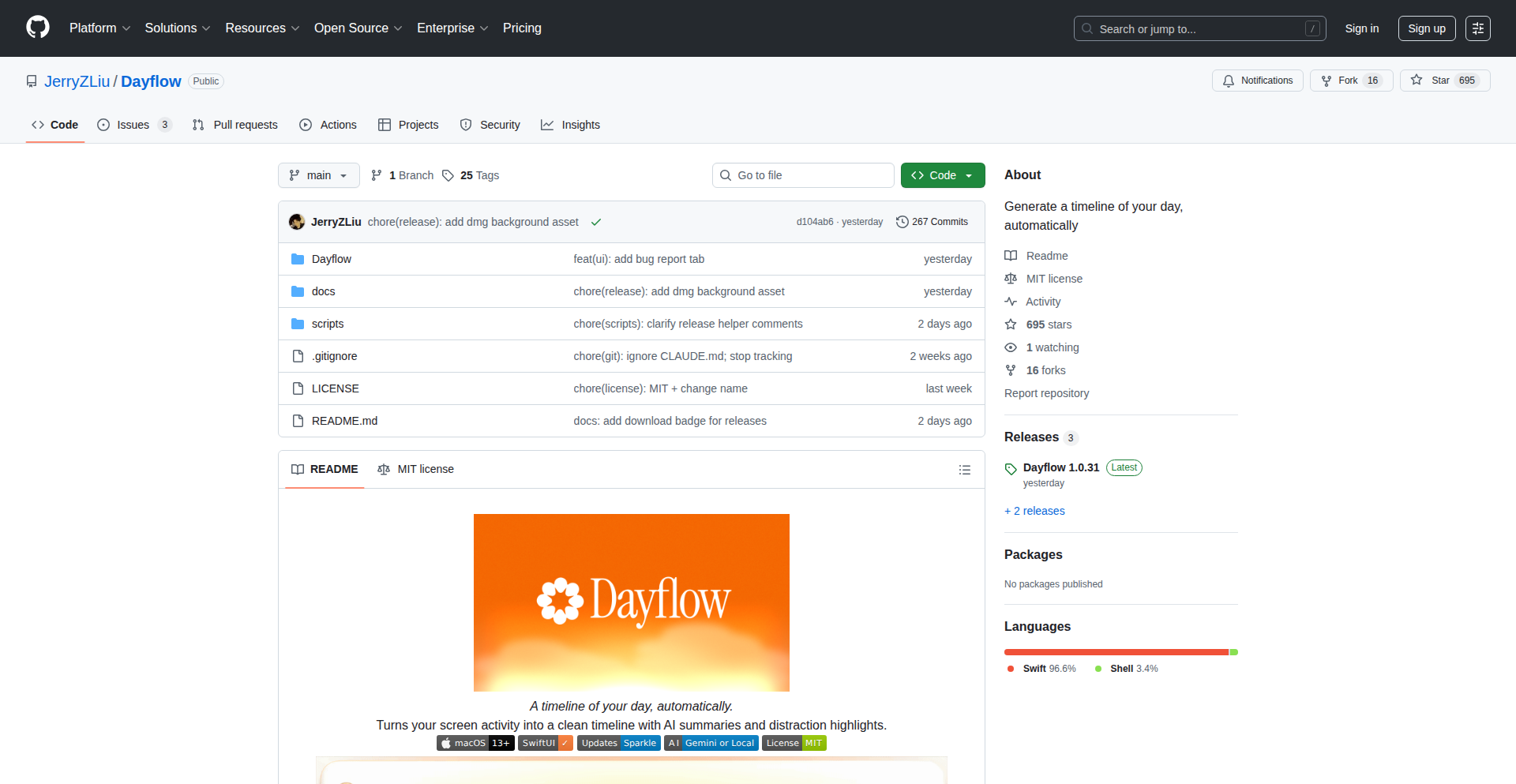The height and width of the screenshot is (784, 1516).
Task: Switch to the Actions tab
Action: [328, 125]
